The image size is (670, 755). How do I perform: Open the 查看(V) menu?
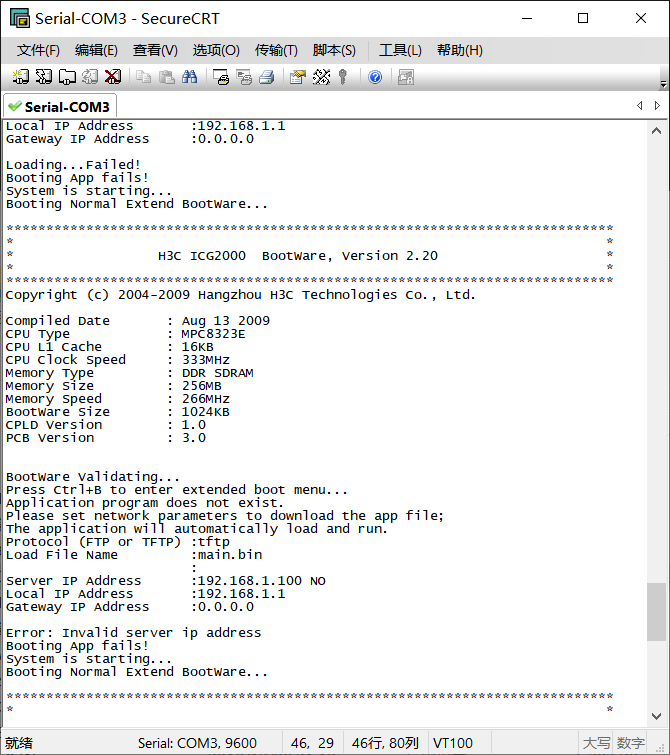pos(155,50)
